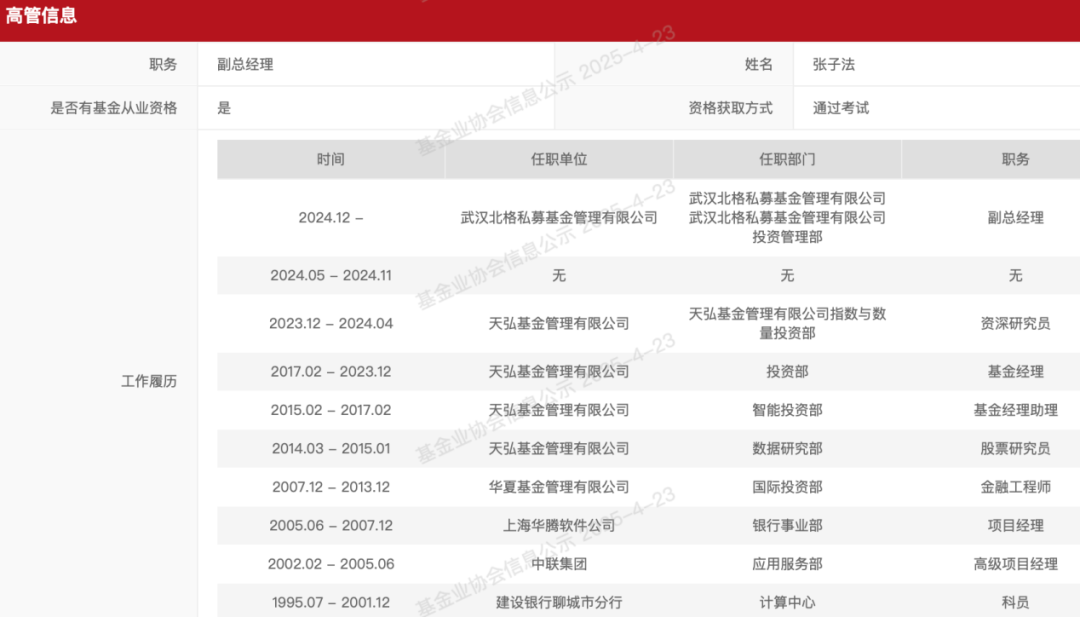Click the 科员 position cell
The height and width of the screenshot is (617, 1080).
[x=1015, y=603]
